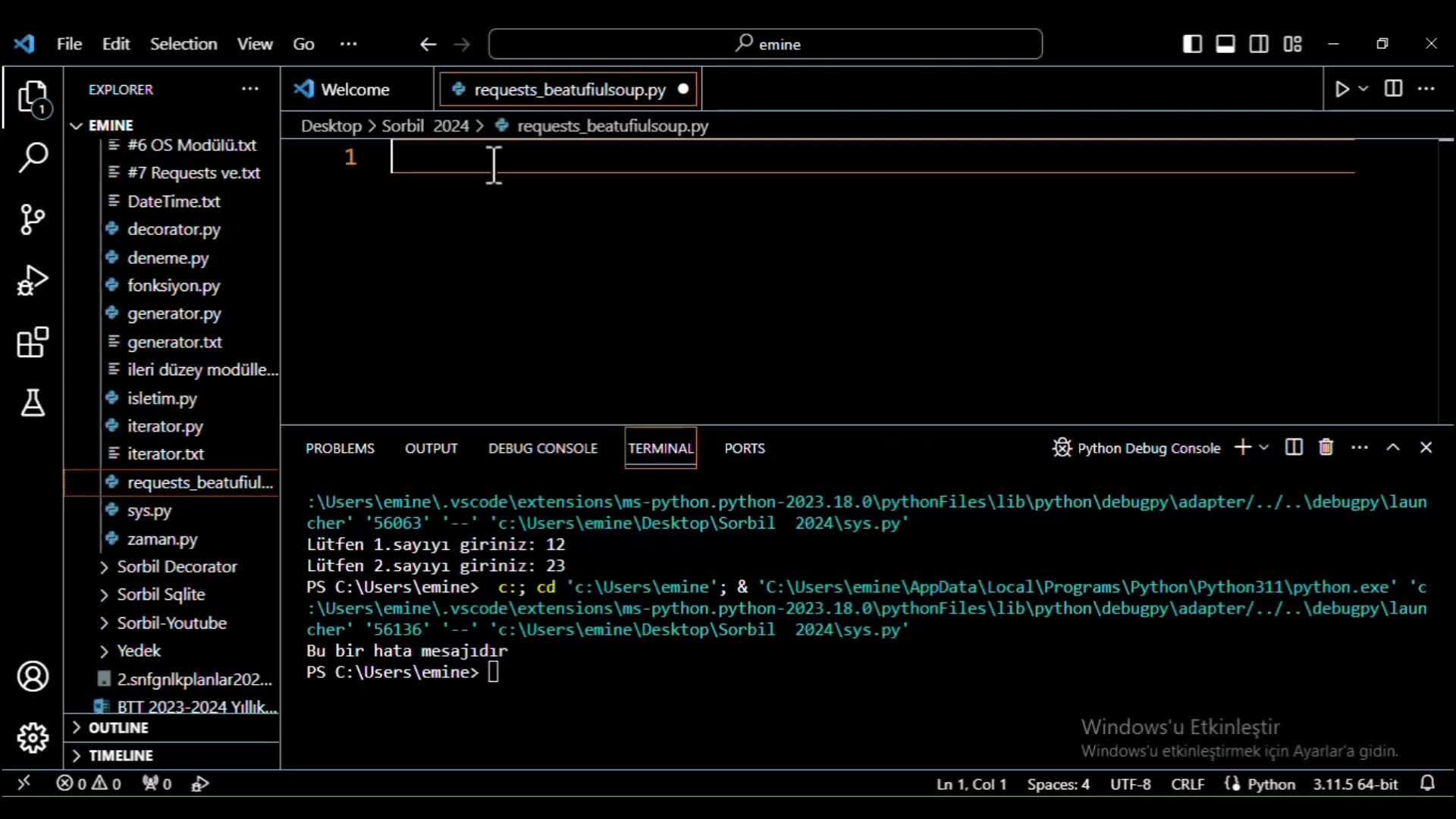Open #6 OS Modülü.txt file

[192, 145]
